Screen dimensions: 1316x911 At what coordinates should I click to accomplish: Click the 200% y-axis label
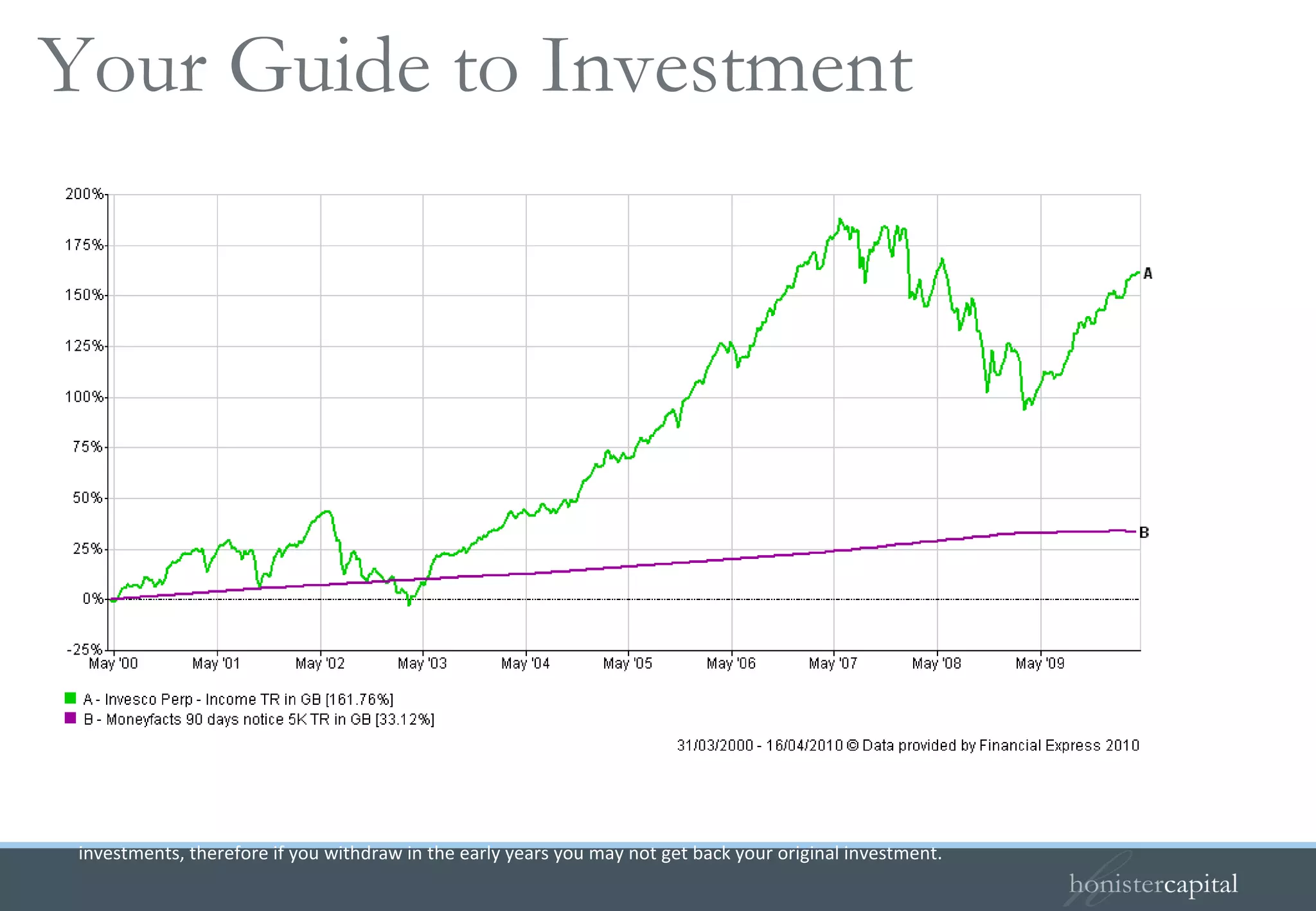tap(84, 194)
